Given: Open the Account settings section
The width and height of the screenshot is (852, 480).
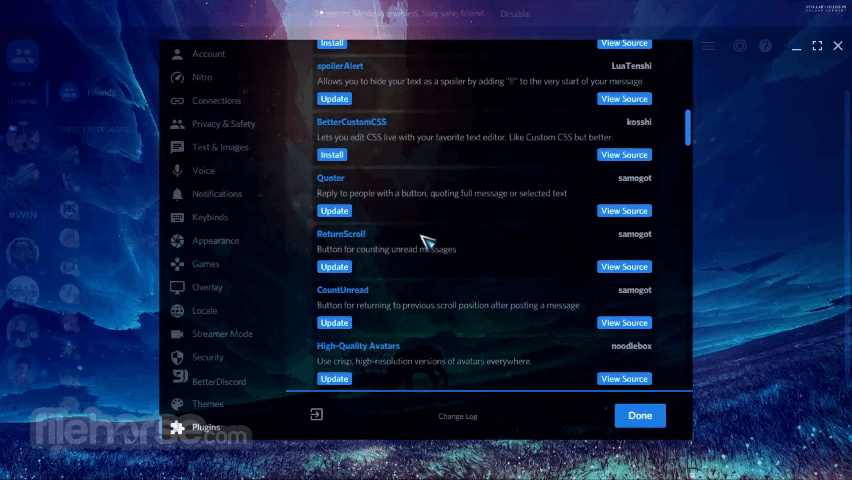Looking at the screenshot, I should (x=209, y=54).
